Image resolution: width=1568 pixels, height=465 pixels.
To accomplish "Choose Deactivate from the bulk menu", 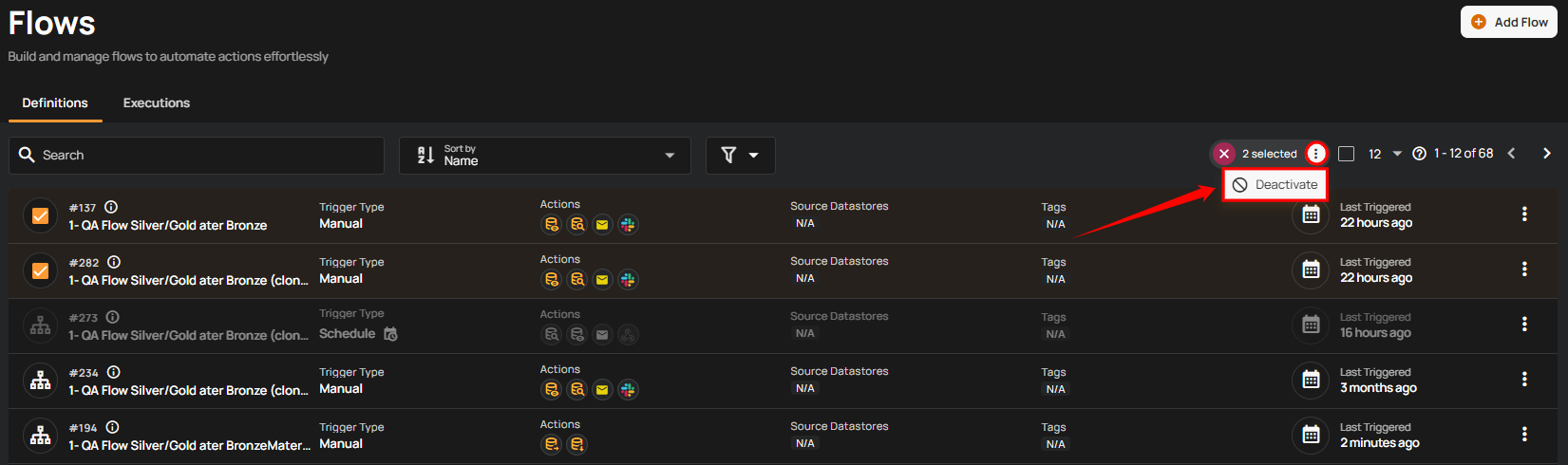I will (1275, 185).
